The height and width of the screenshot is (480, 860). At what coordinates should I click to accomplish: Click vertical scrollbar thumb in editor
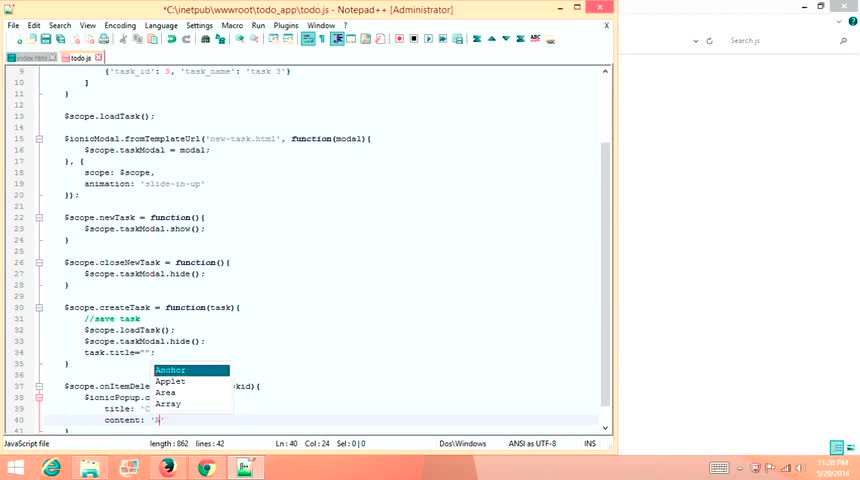pos(606,274)
